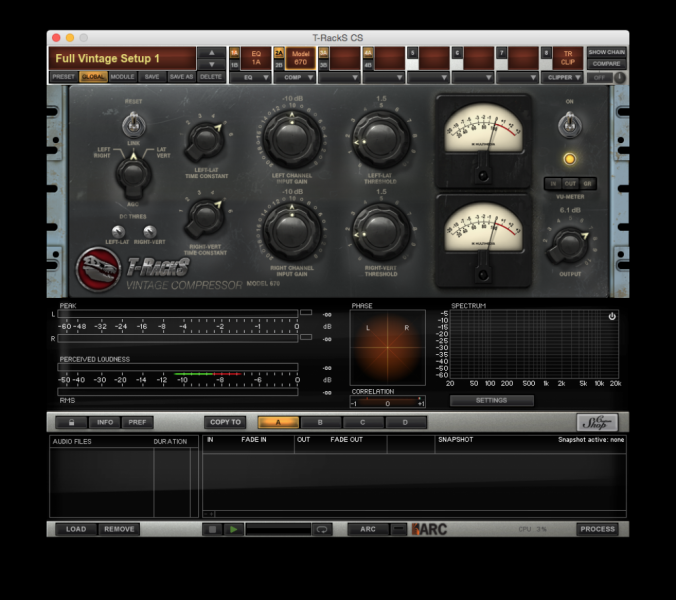Select chain slot 1B
Image resolution: width=676 pixels, height=600 pixels.
(234, 65)
